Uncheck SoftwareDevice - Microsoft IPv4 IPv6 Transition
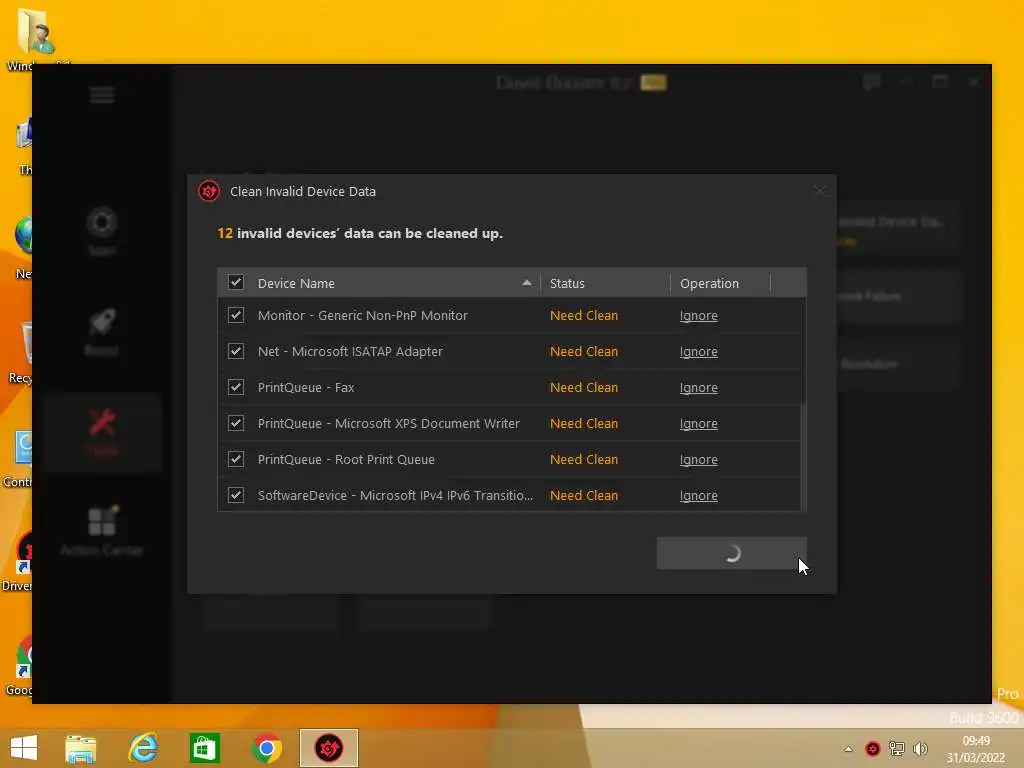This screenshot has width=1024, height=768. tap(236, 494)
